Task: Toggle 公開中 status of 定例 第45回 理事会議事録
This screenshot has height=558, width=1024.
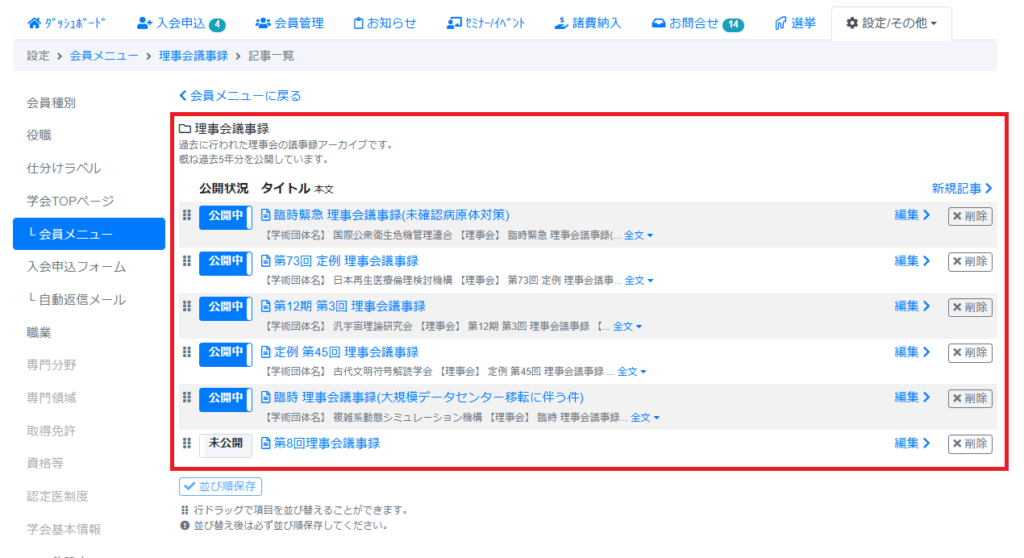Action: pyautogui.click(x=224, y=354)
